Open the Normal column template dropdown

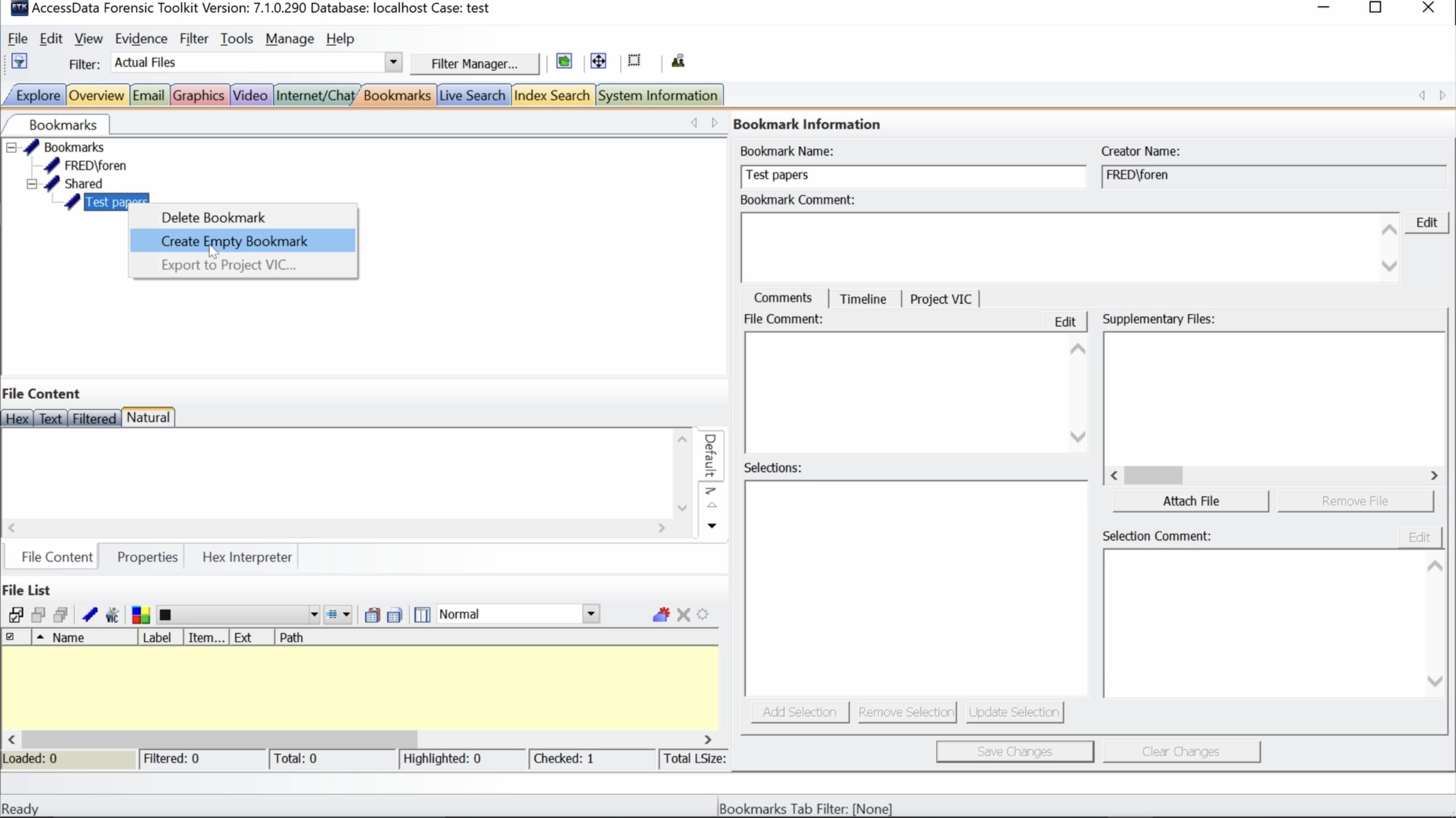(591, 614)
